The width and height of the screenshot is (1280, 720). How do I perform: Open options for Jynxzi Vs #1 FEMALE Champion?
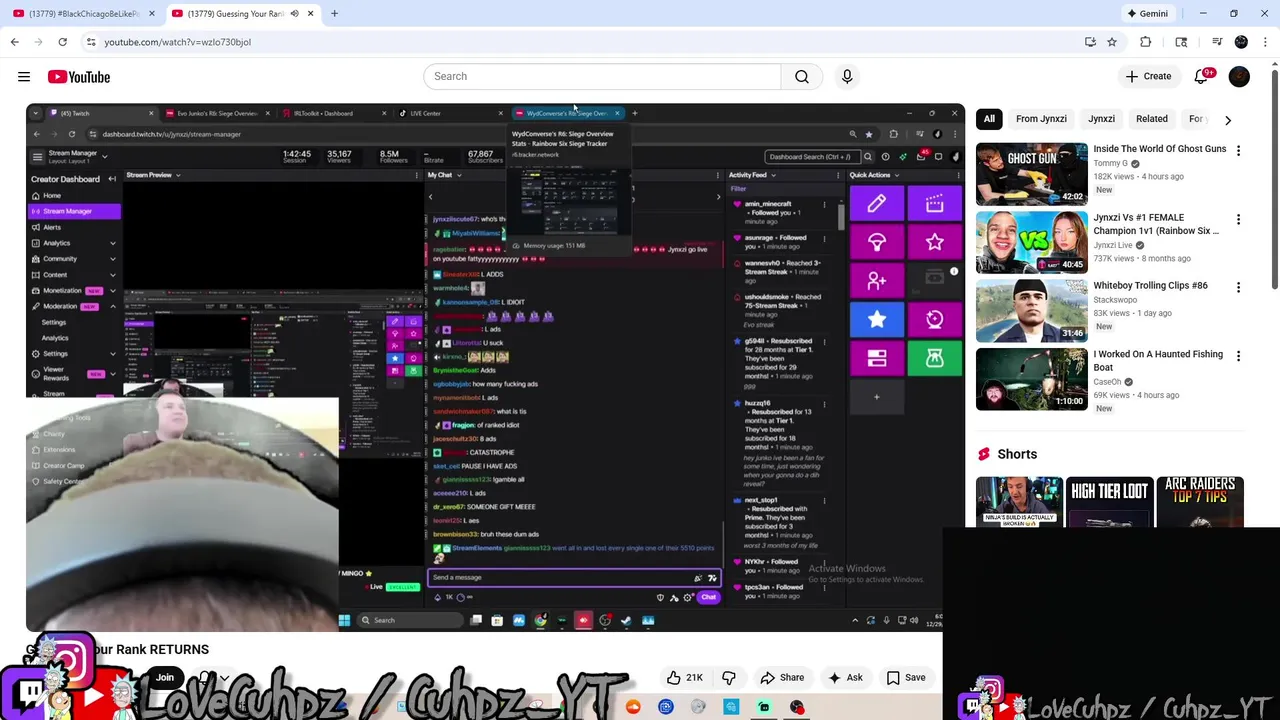[x=1238, y=220]
